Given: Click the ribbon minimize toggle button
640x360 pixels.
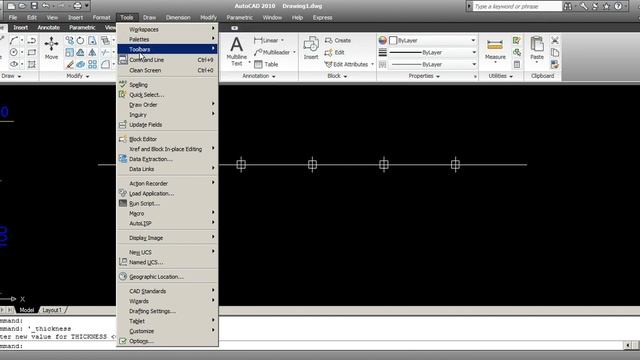Looking at the screenshot, I should pos(234,28).
